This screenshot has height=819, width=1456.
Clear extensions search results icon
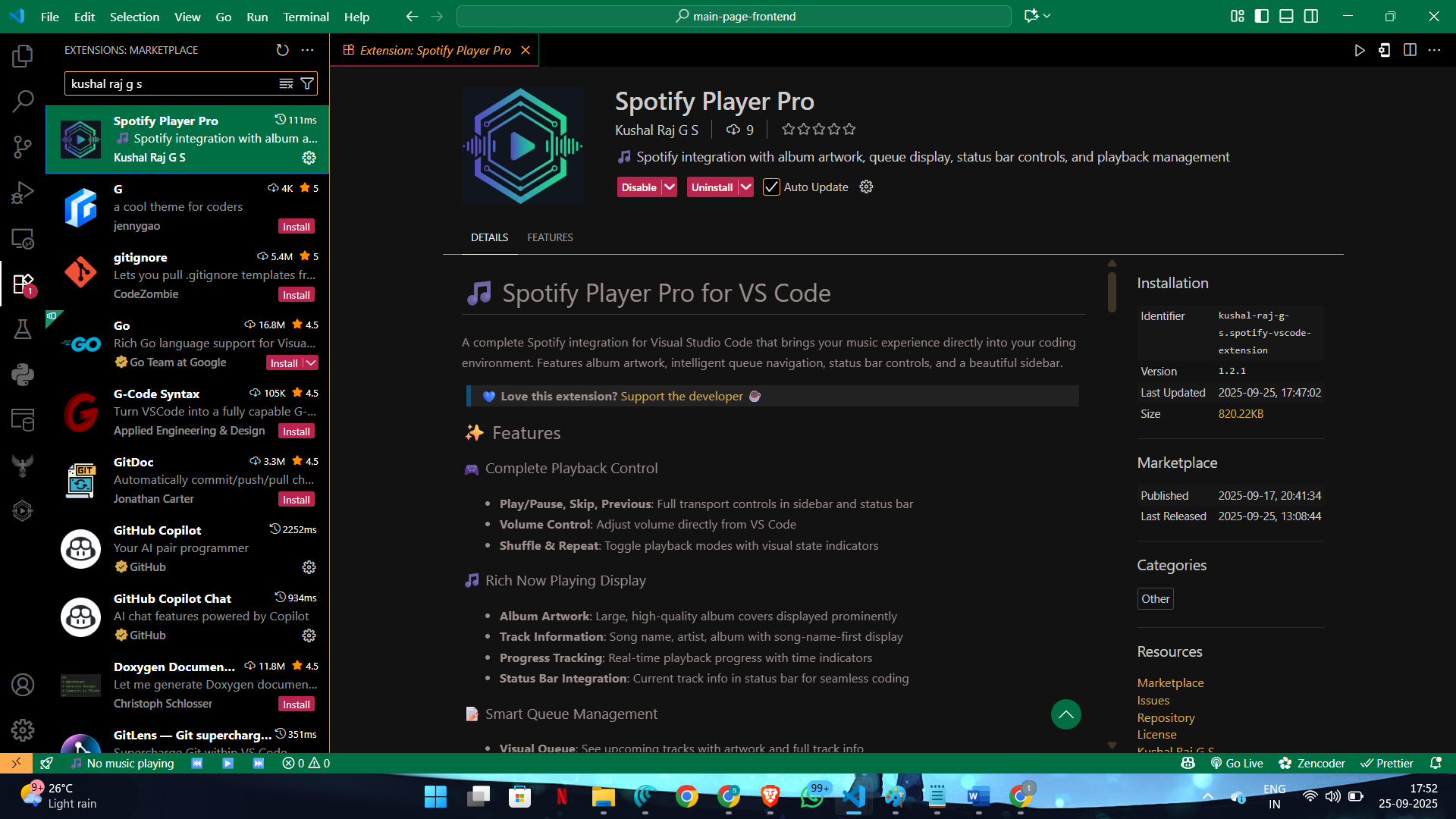[x=286, y=83]
